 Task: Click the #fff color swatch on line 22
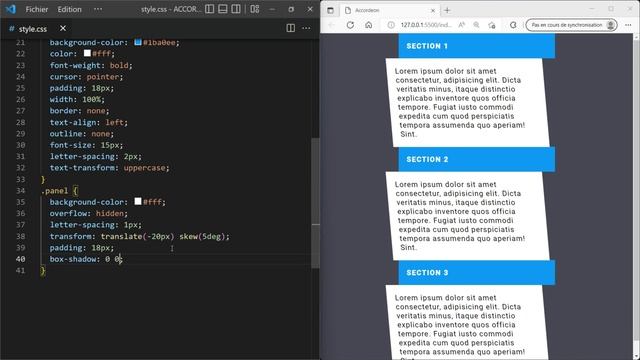pyautogui.click(x=87, y=53)
